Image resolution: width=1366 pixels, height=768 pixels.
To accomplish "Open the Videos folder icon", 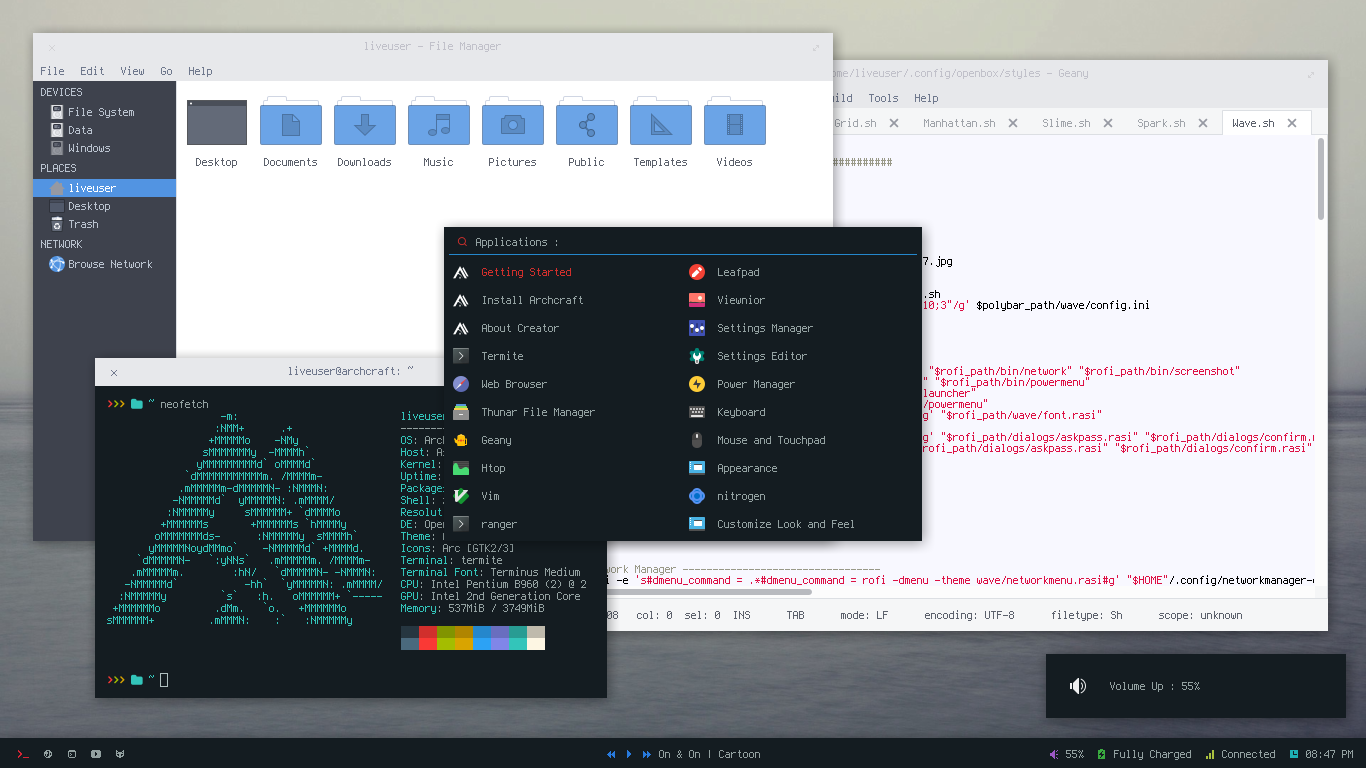I will pyautogui.click(x=734, y=122).
